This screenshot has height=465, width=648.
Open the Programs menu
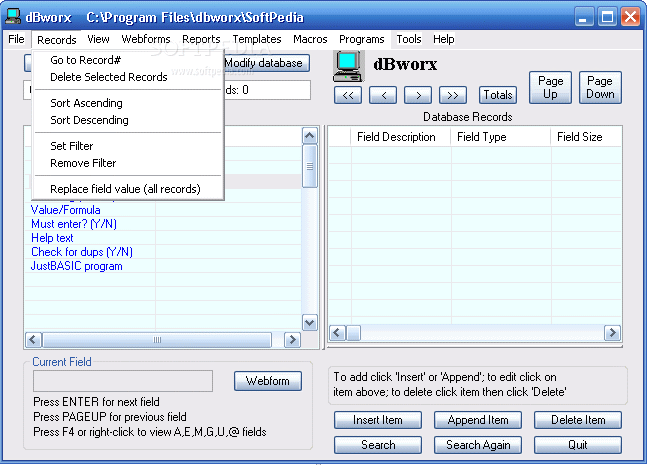click(x=362, y=39)
